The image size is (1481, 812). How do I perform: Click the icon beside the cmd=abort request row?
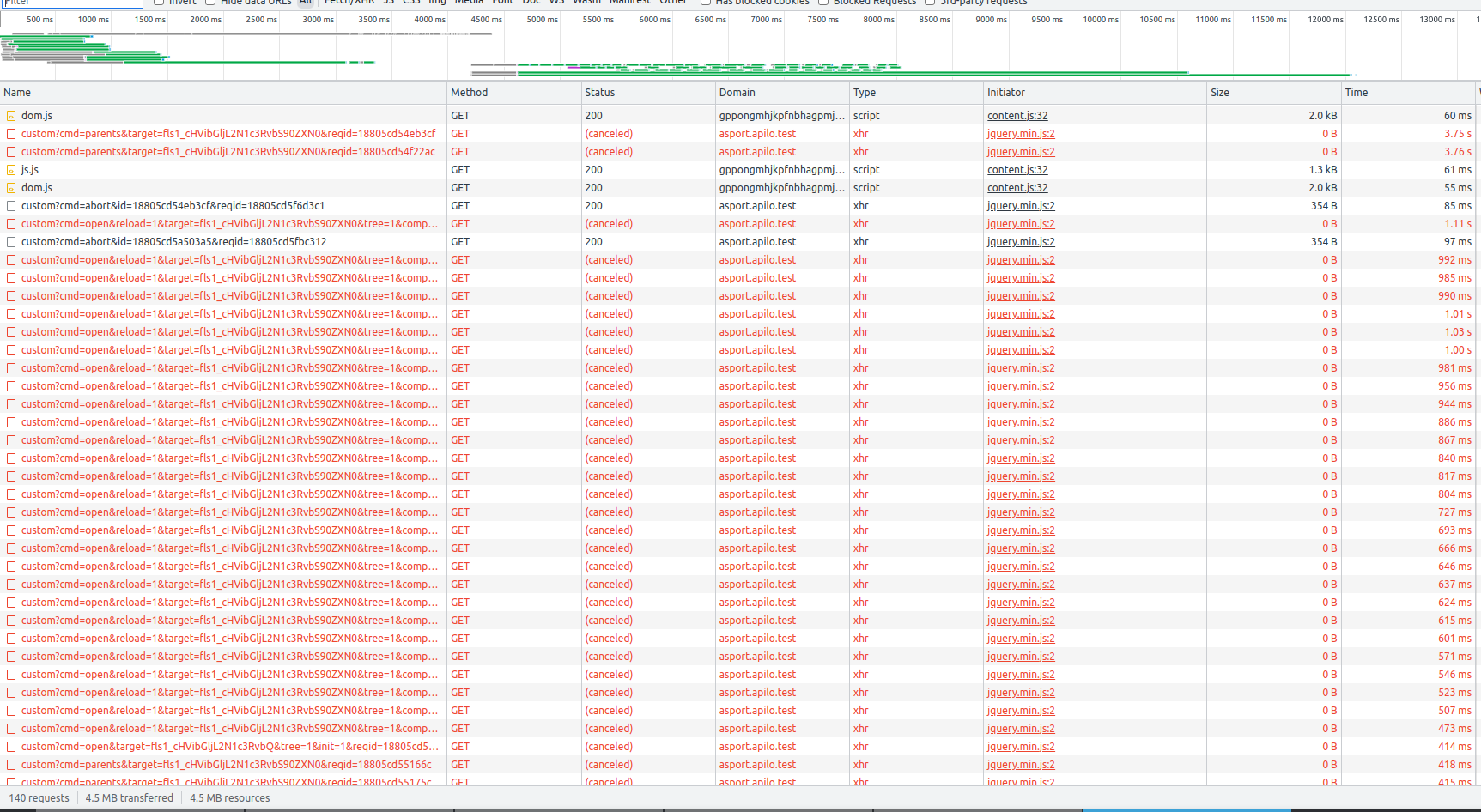pos(10,205)
